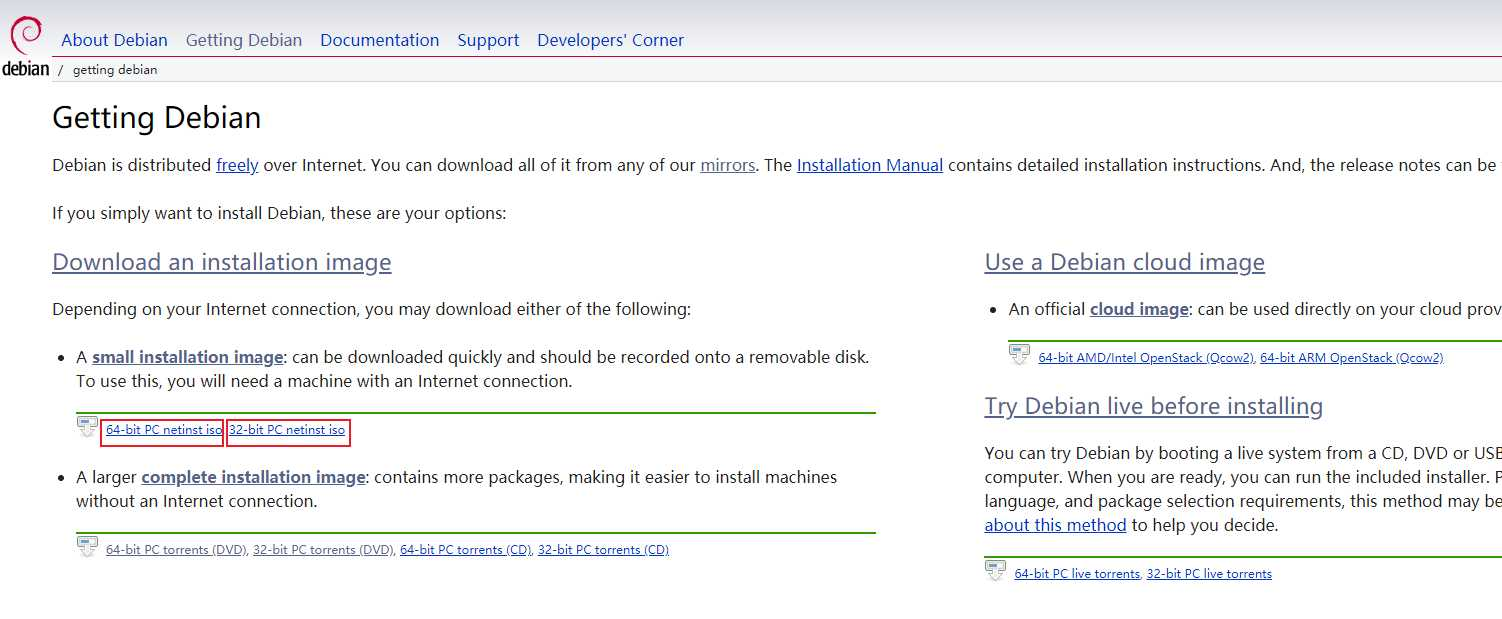Open the 64-bit PC torrents (DVD) link
Viewport: 1502px width, 619px height.
tap(176, 550)
